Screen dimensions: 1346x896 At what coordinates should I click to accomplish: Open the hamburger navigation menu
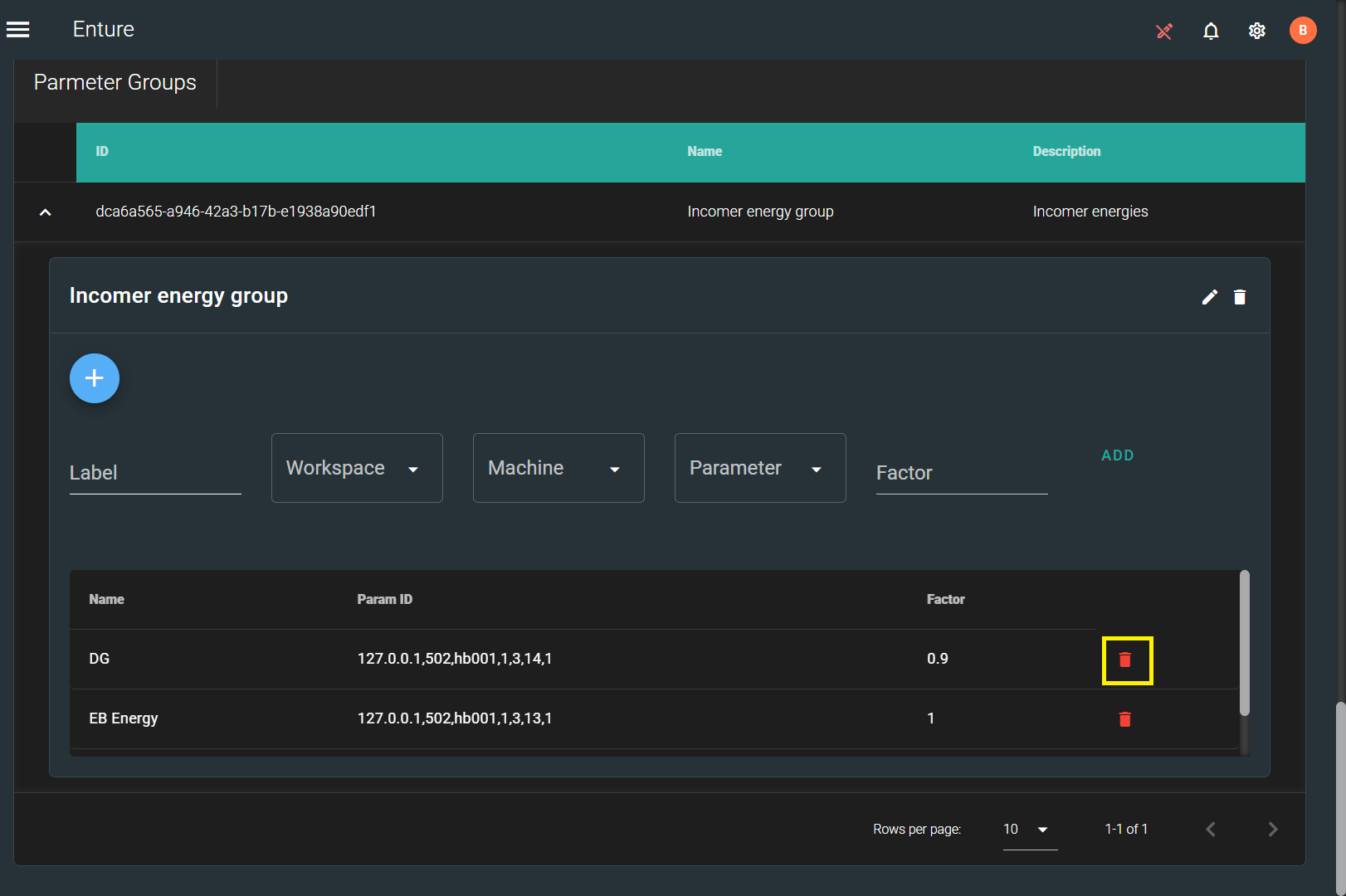point(18,30)
